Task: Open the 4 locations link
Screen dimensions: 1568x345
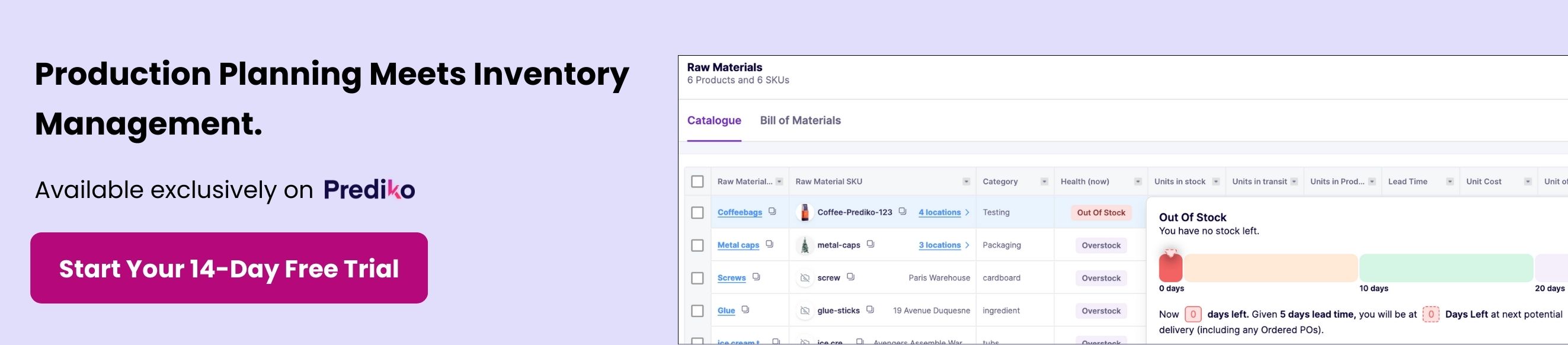Action: coord(940,212)
